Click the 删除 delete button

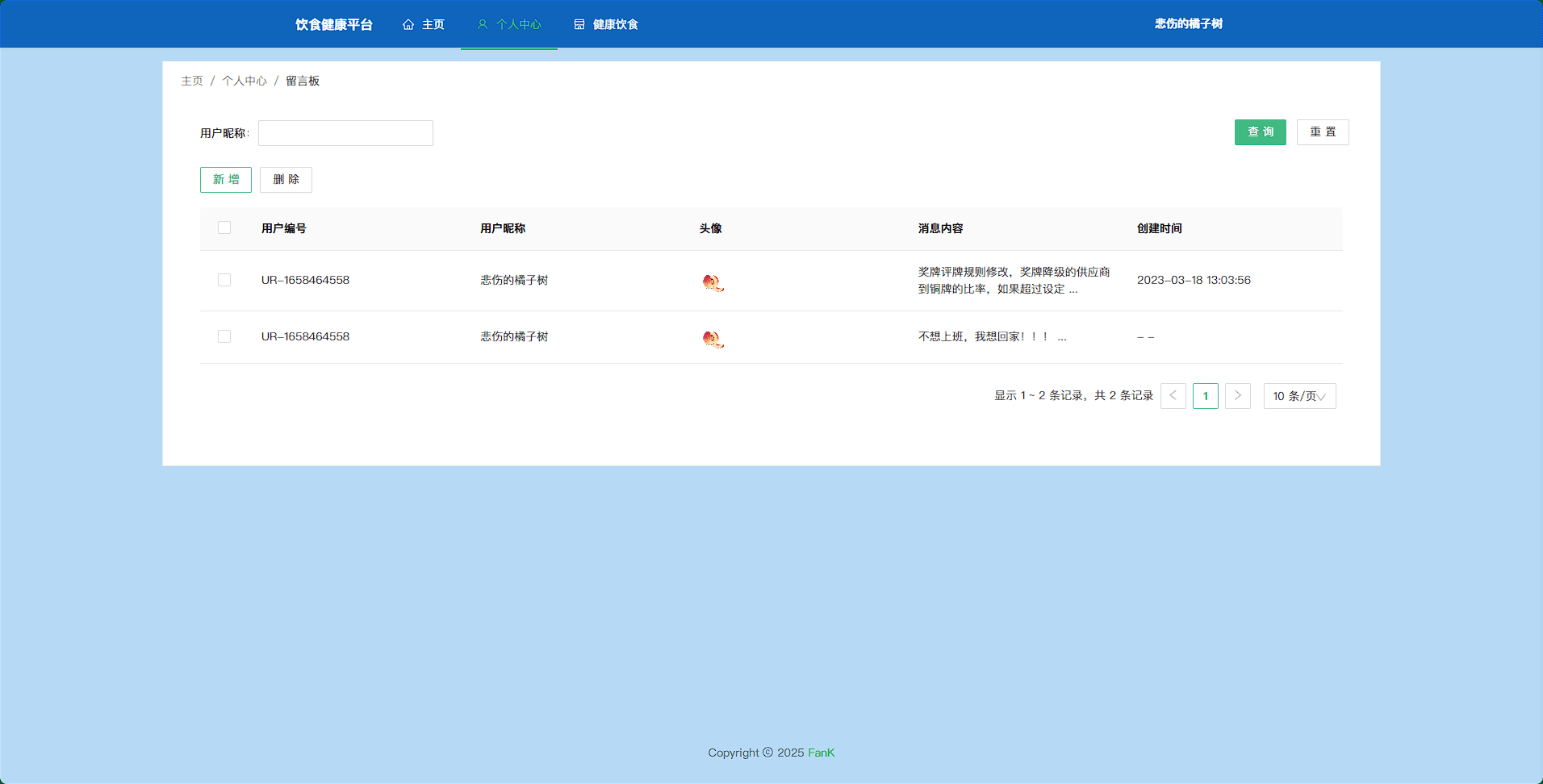[286, 180]
